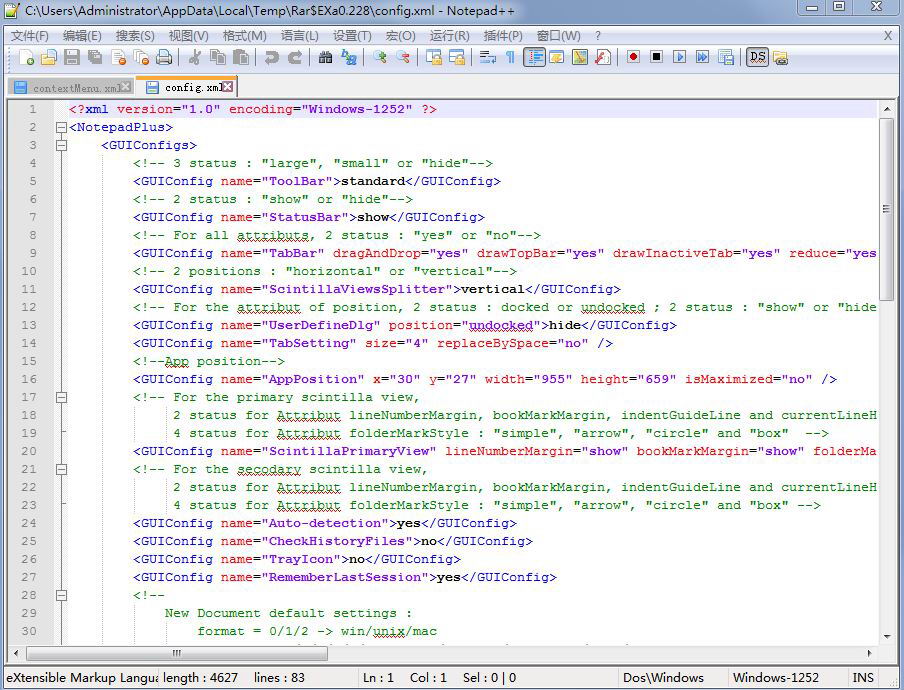Click the horizontal scrollbar right arrow
This screenshot has height=690, width=904.
click(x=869, y=653)
